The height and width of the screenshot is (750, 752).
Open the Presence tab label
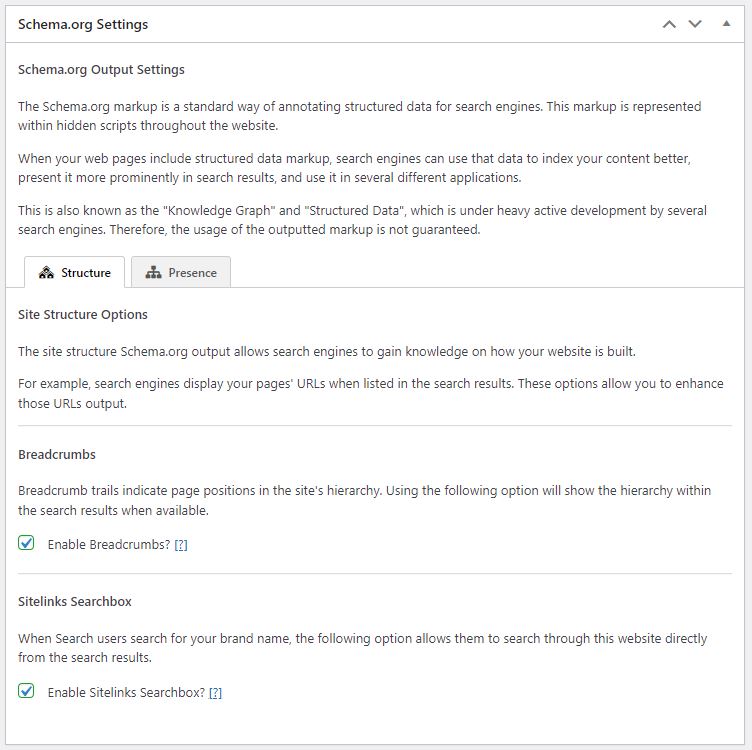192,273
